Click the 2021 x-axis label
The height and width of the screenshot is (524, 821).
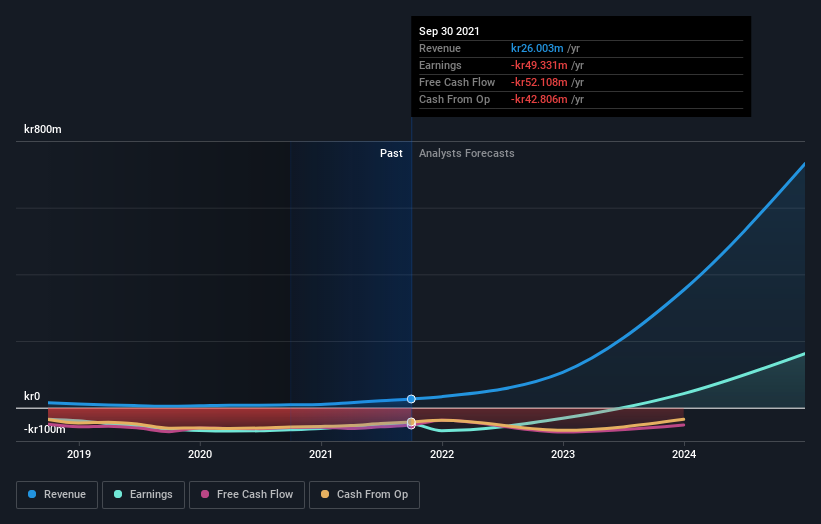(x=321, y=454)
